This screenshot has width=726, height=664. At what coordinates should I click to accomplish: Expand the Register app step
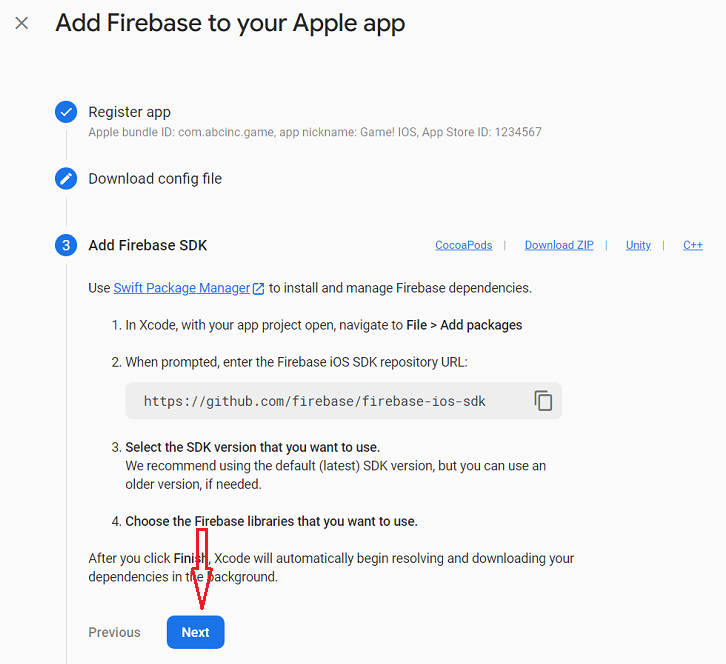129,112
